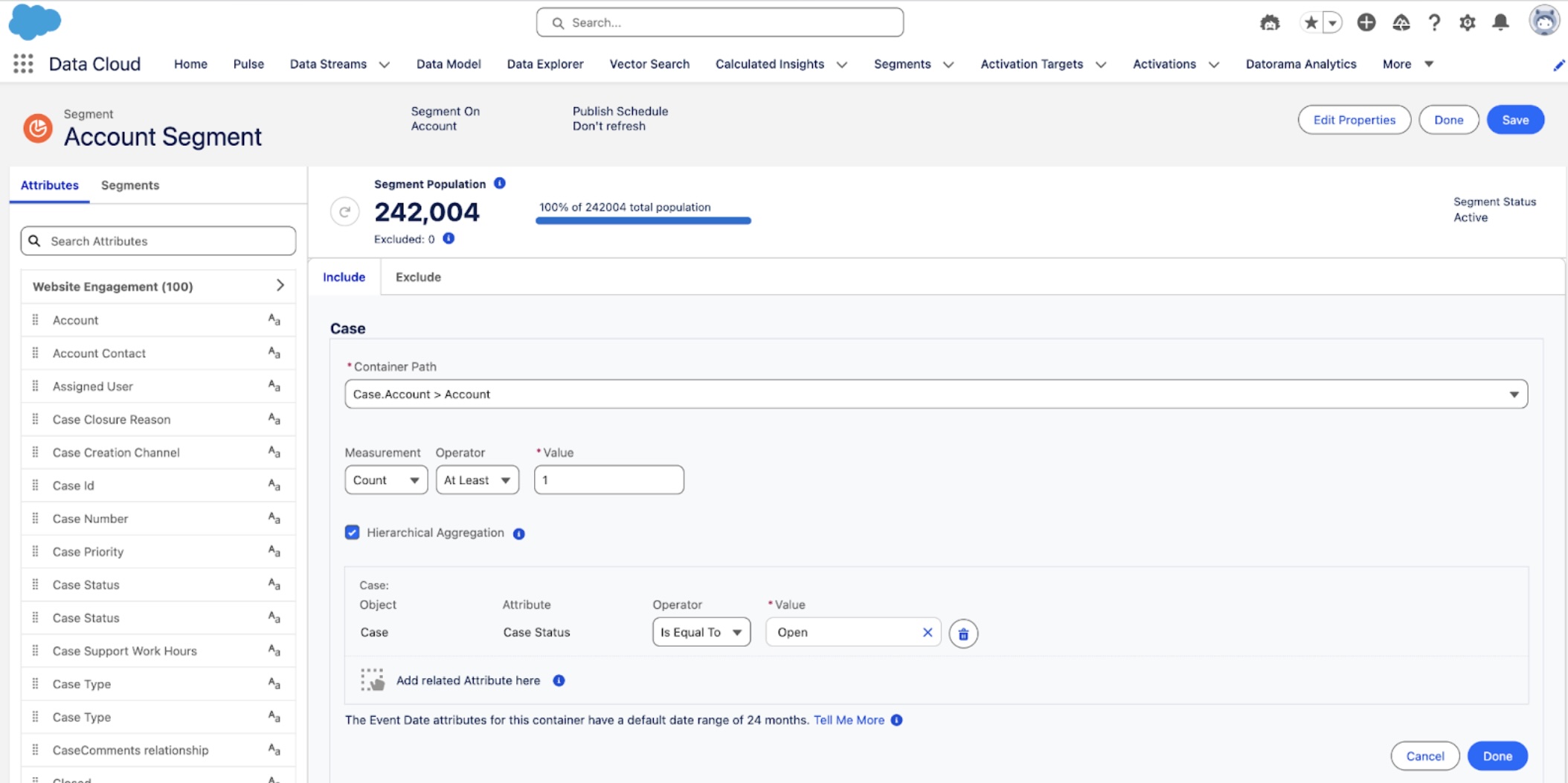Open the Container Path combo box
The image size is (1568, 783).
coord(936,394)
